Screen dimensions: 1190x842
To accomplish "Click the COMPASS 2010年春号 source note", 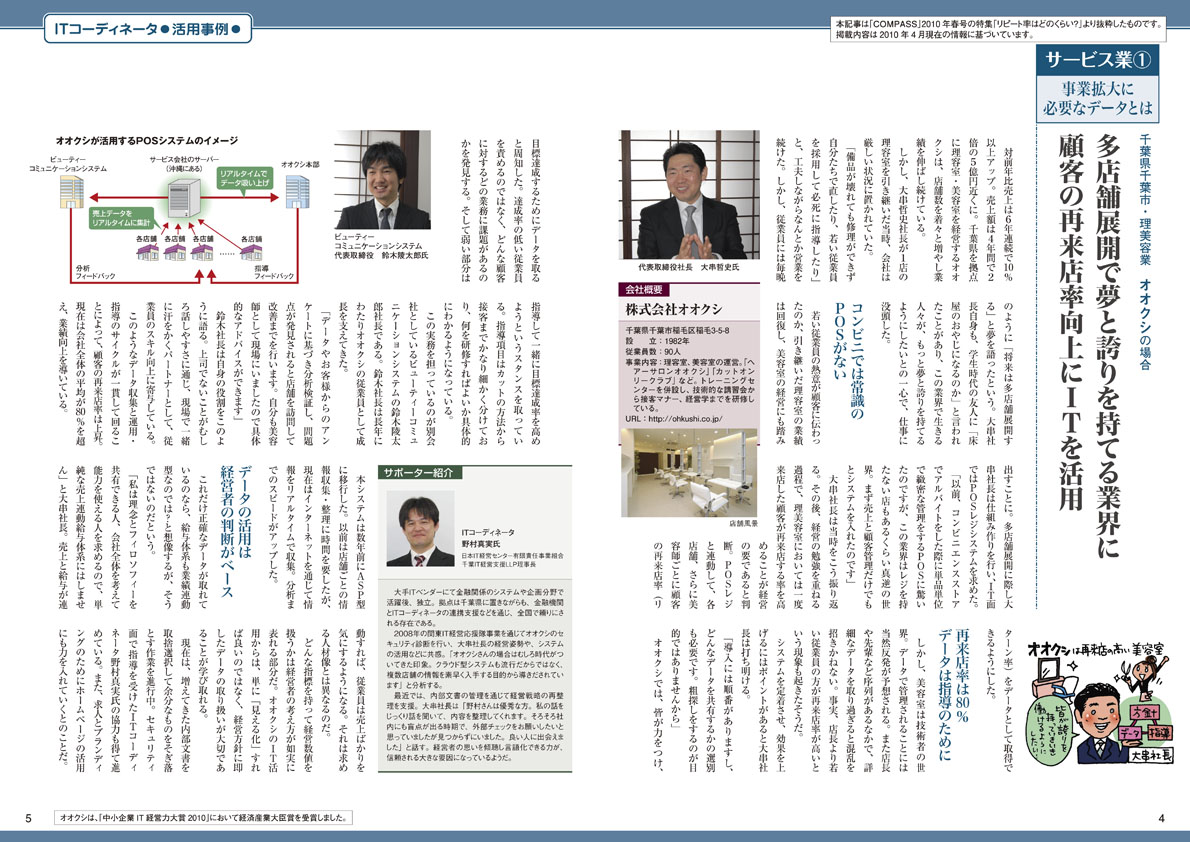I will pyautogui.click(x=997, y=30).
